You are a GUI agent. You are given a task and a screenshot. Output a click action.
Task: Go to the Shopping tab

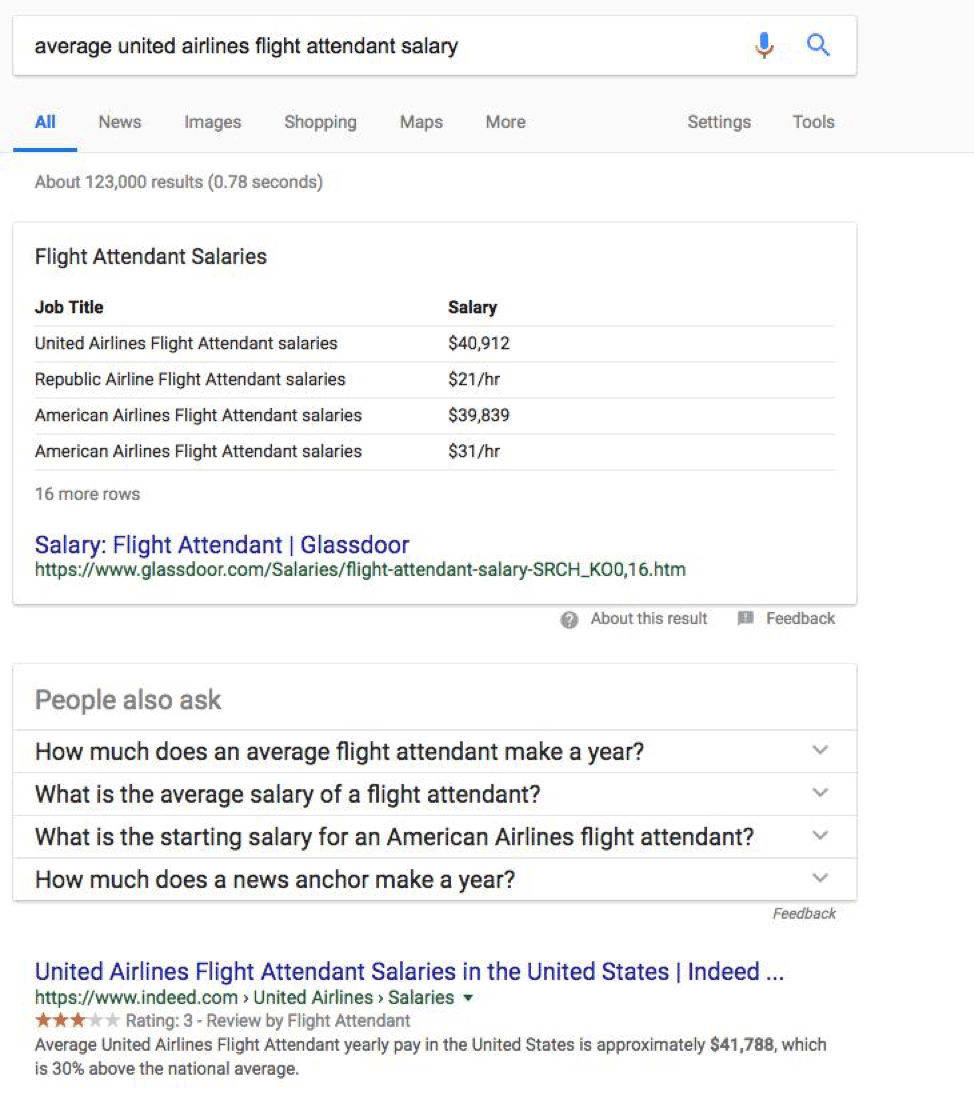pyautogui.click(x=320, y=122)
